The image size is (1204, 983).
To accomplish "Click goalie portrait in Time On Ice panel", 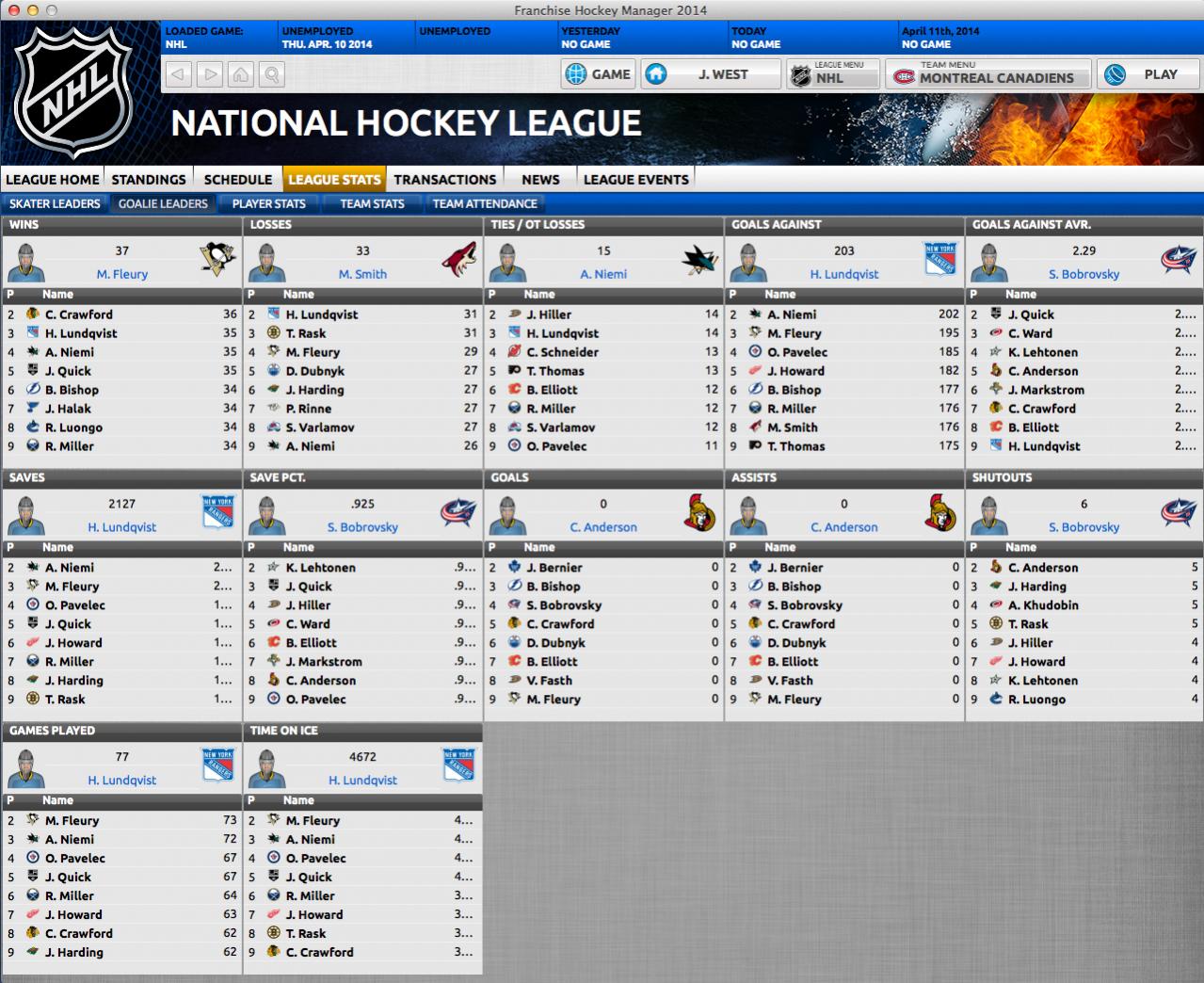I will pyautogui.click(x=267, y=768).
